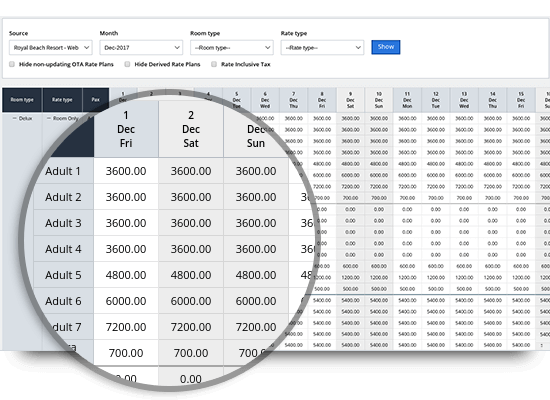
Task: Click Adult 6 rate 6000.00 for 1 Dec
Action: pos(126,301)
